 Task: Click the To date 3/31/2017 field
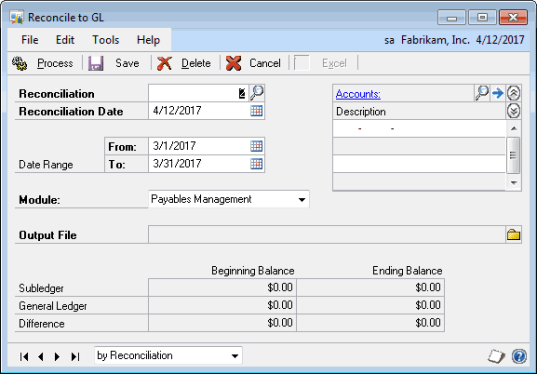[x=199, y=164]
